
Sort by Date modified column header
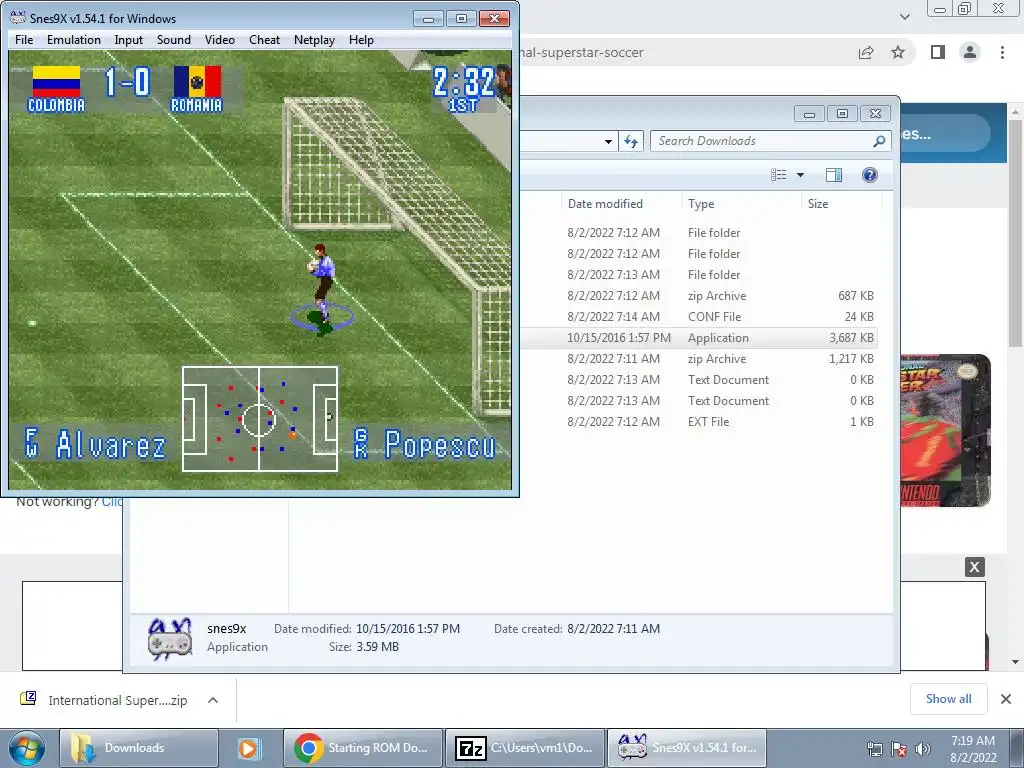click(605, 204)
